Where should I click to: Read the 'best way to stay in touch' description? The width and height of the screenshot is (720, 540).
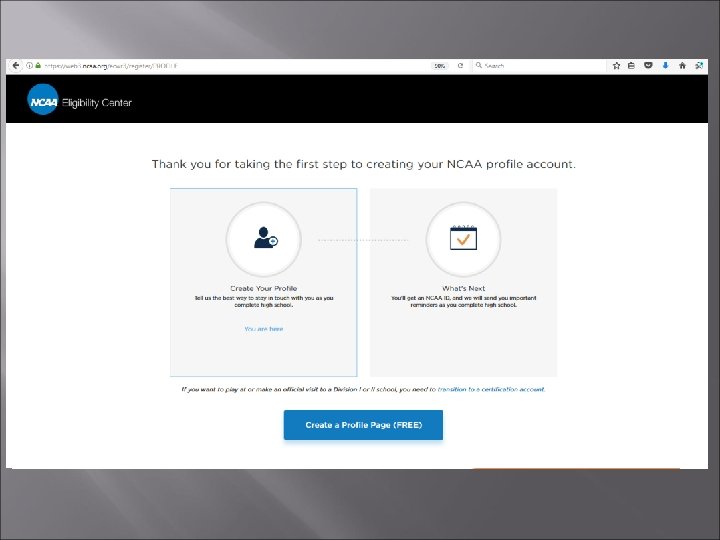click(x=264, y=301)
